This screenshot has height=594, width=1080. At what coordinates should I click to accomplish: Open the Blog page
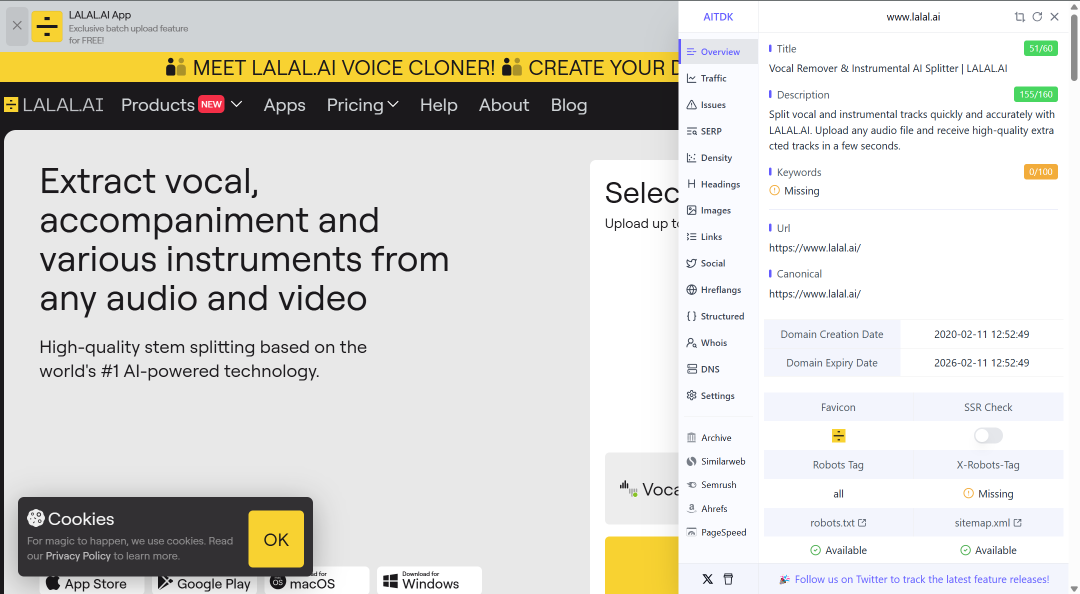[569, 105]
